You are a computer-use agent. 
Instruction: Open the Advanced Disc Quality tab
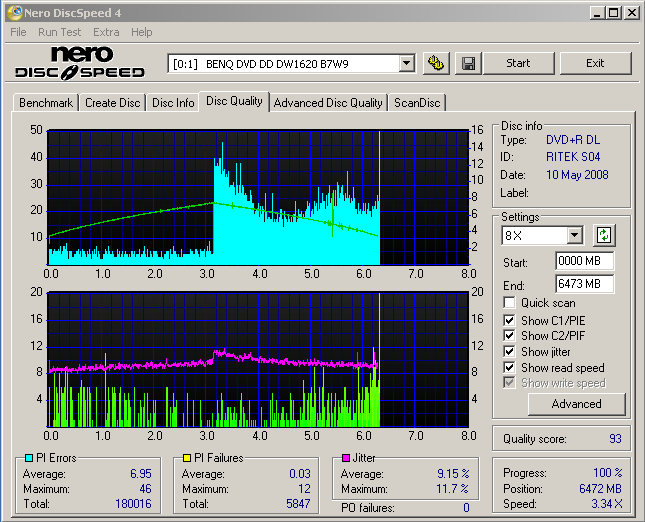point(328,103)
